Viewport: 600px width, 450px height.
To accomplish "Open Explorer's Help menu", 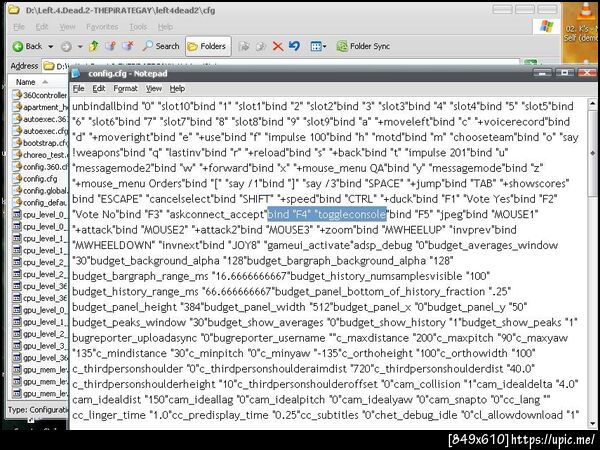I will [165, 27].
